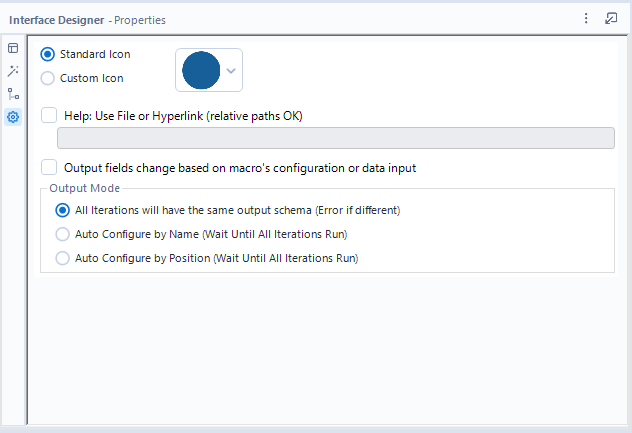Image resolution: width=632 pixels, height=433 pixels.
Task: Toggle Output fields change based on macro's configuration
Action: pyautogui.click(x=49, y=167)
